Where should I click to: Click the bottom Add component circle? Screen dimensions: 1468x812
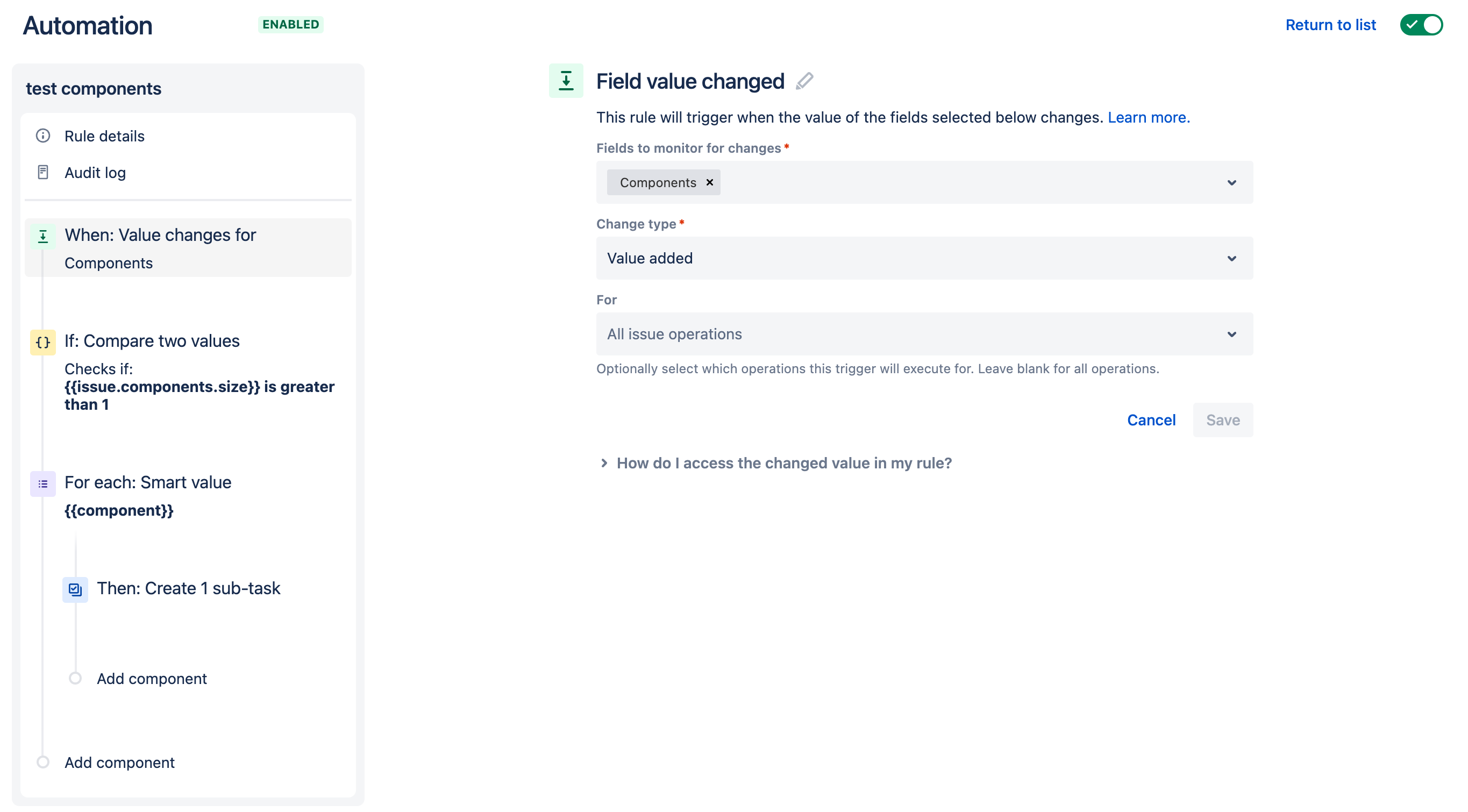click(x=42, y=762)
